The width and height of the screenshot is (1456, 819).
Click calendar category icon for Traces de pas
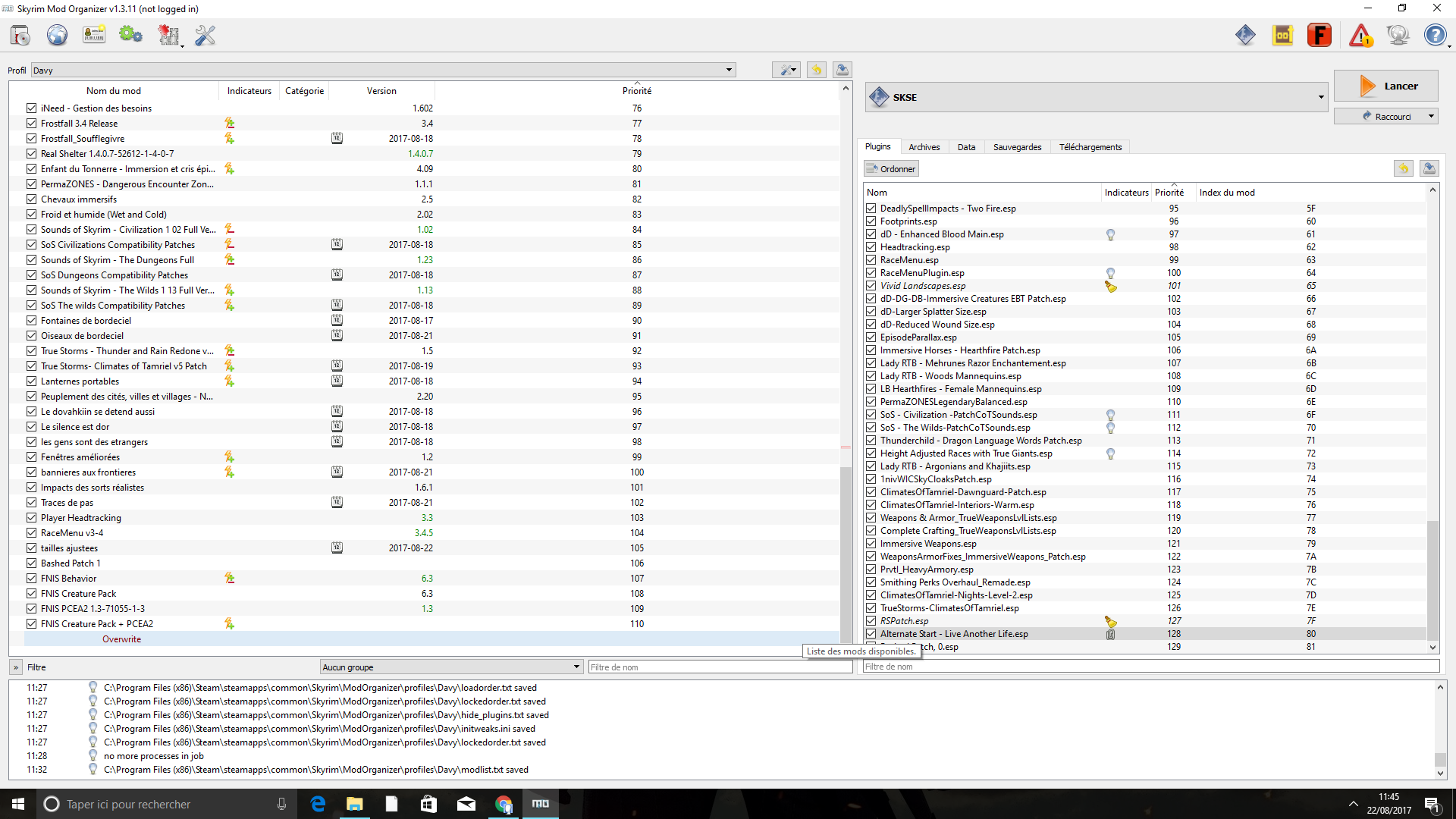(337, 502)
